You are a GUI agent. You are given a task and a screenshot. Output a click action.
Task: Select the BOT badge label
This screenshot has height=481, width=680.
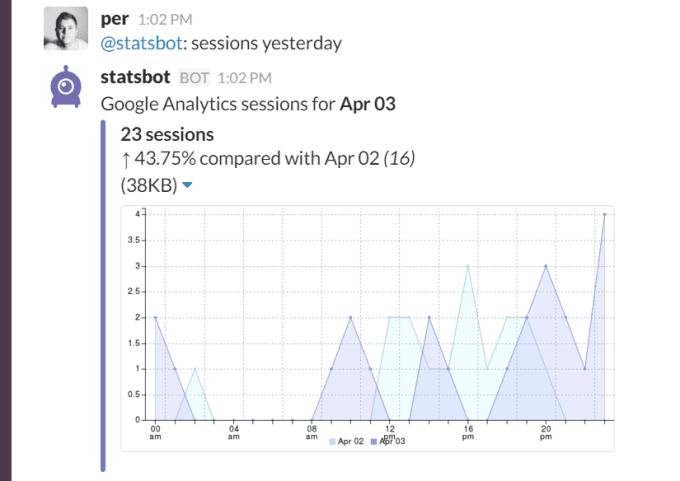(194, 78)
